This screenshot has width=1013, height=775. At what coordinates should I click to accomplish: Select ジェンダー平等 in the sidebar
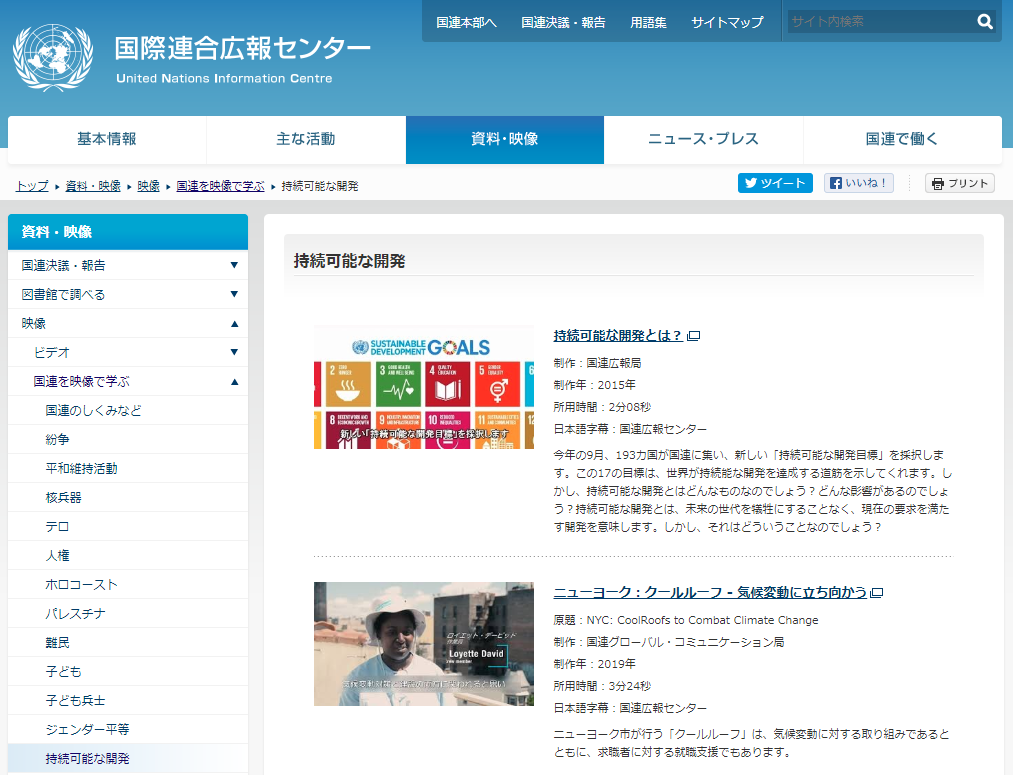[128, 730]
